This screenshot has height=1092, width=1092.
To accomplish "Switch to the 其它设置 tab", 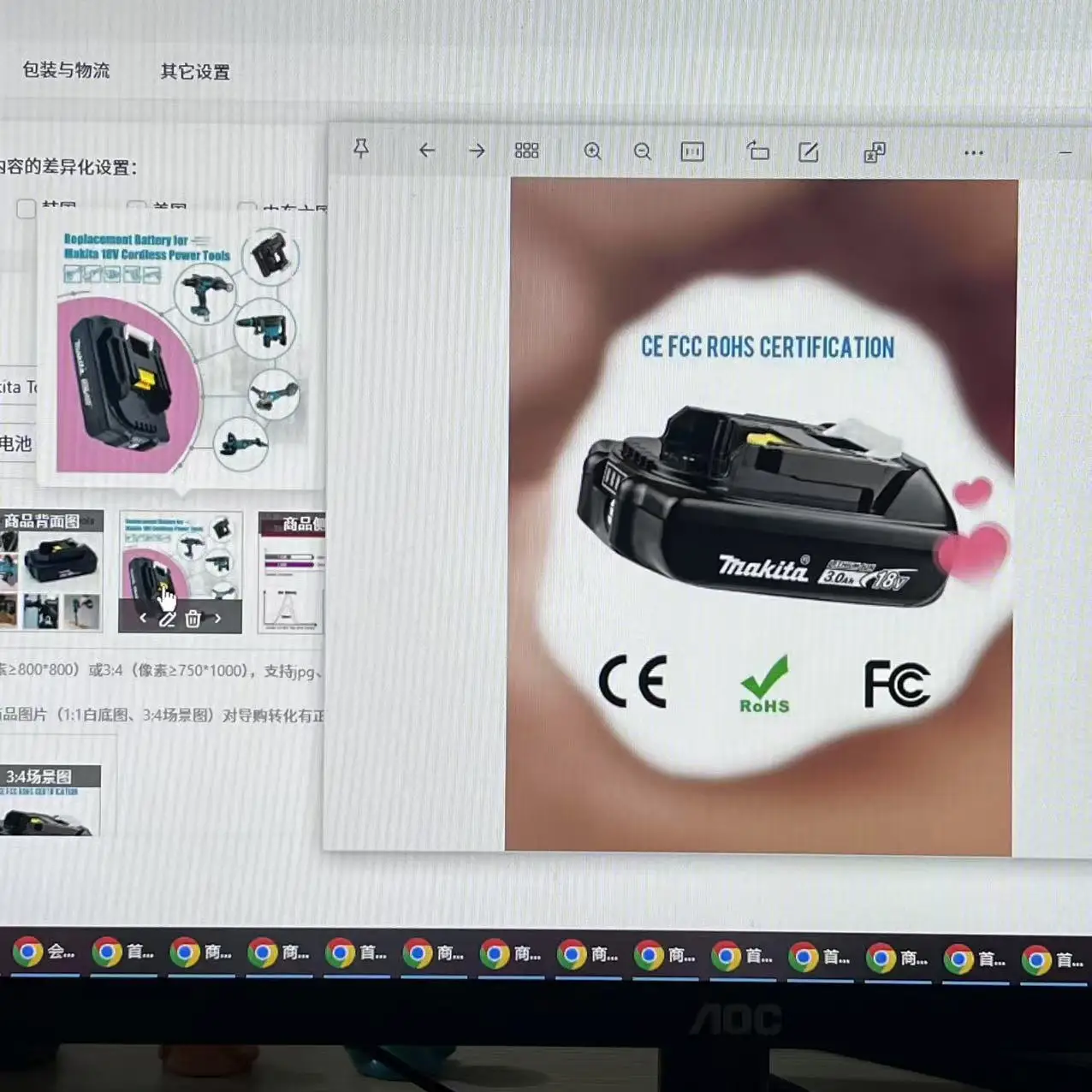I will [195, 72].
